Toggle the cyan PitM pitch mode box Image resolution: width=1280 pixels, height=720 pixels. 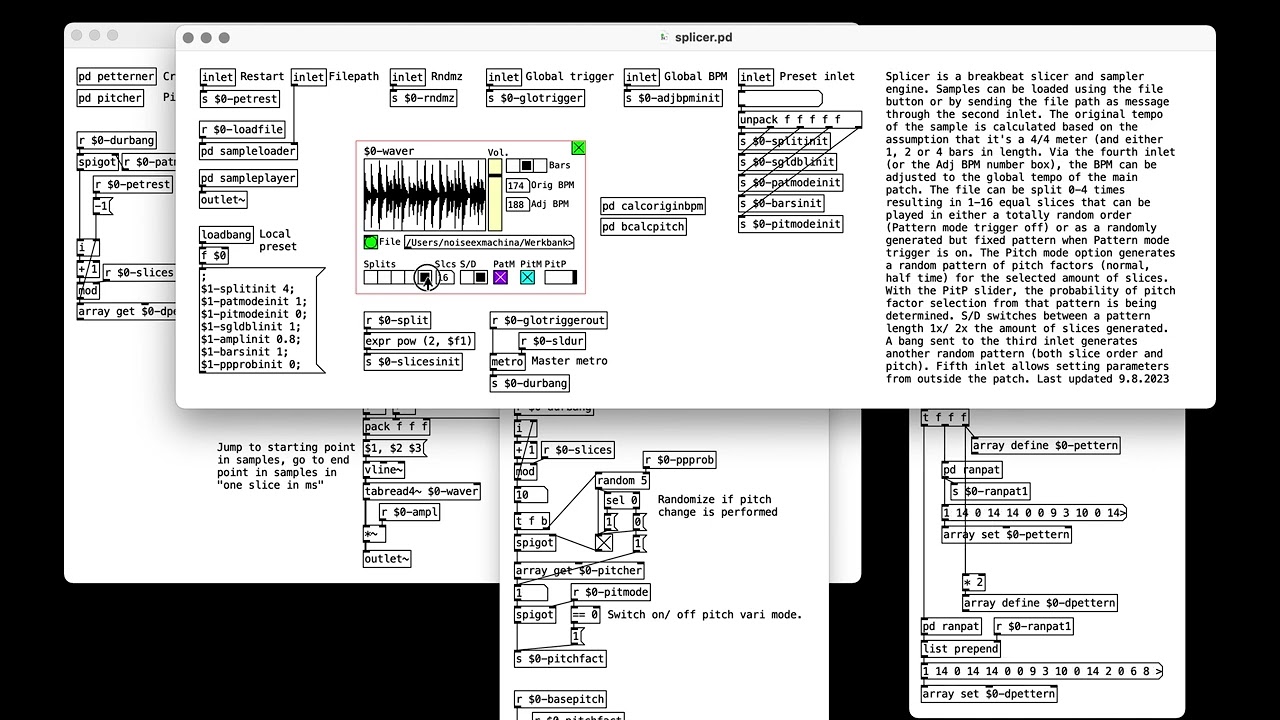click(x=527, y=277)
